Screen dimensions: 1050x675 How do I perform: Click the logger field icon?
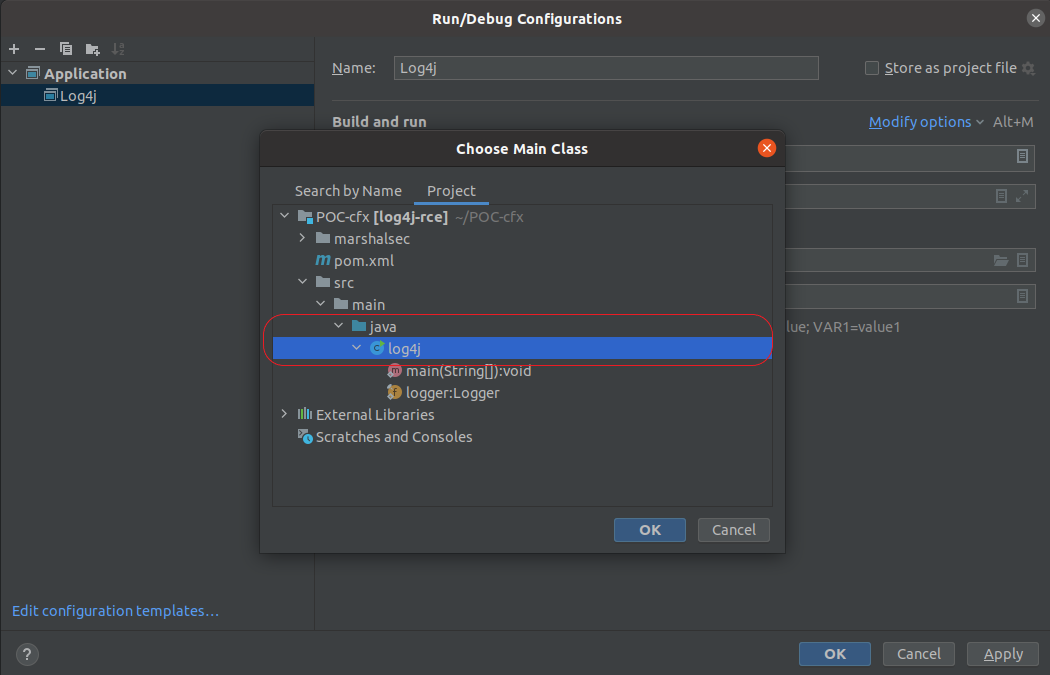click(x=394, y=392)
